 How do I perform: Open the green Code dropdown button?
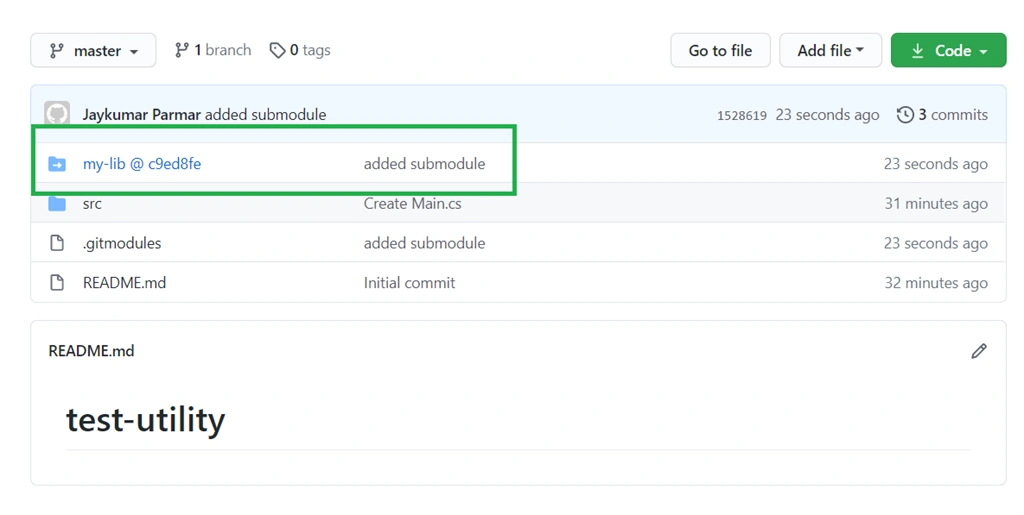(x=948, y=50)
